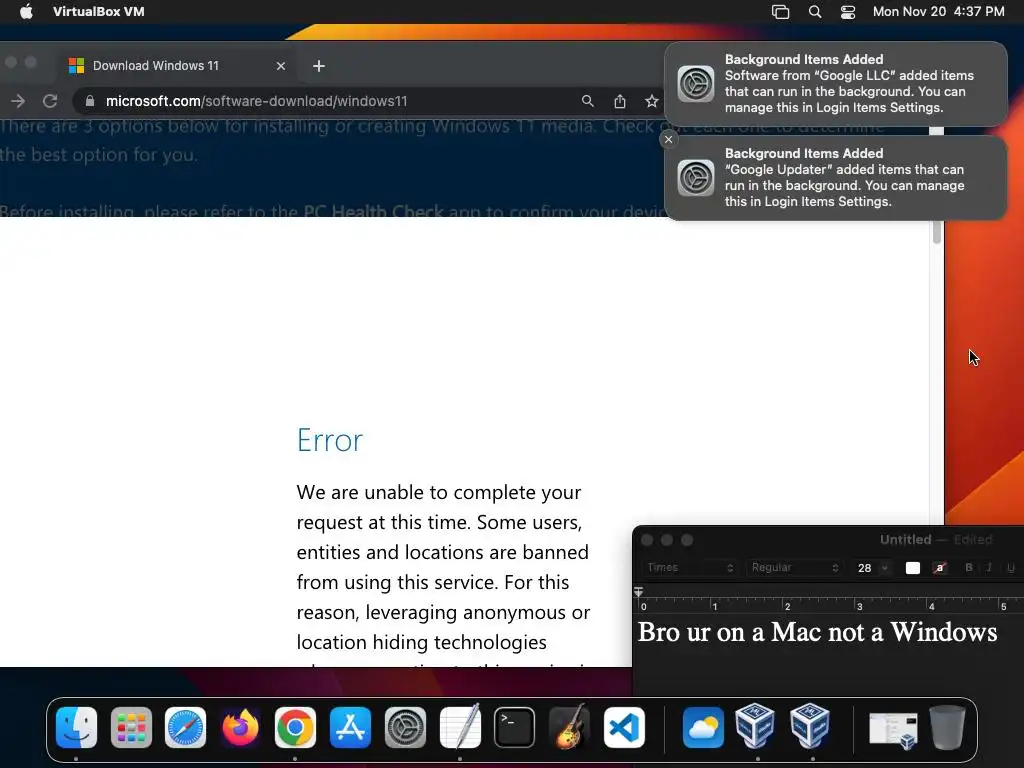Screen dimensions: 1024x768
Task: Launch Visual Studio Code from Dock
Action: (x=624, y=728)
